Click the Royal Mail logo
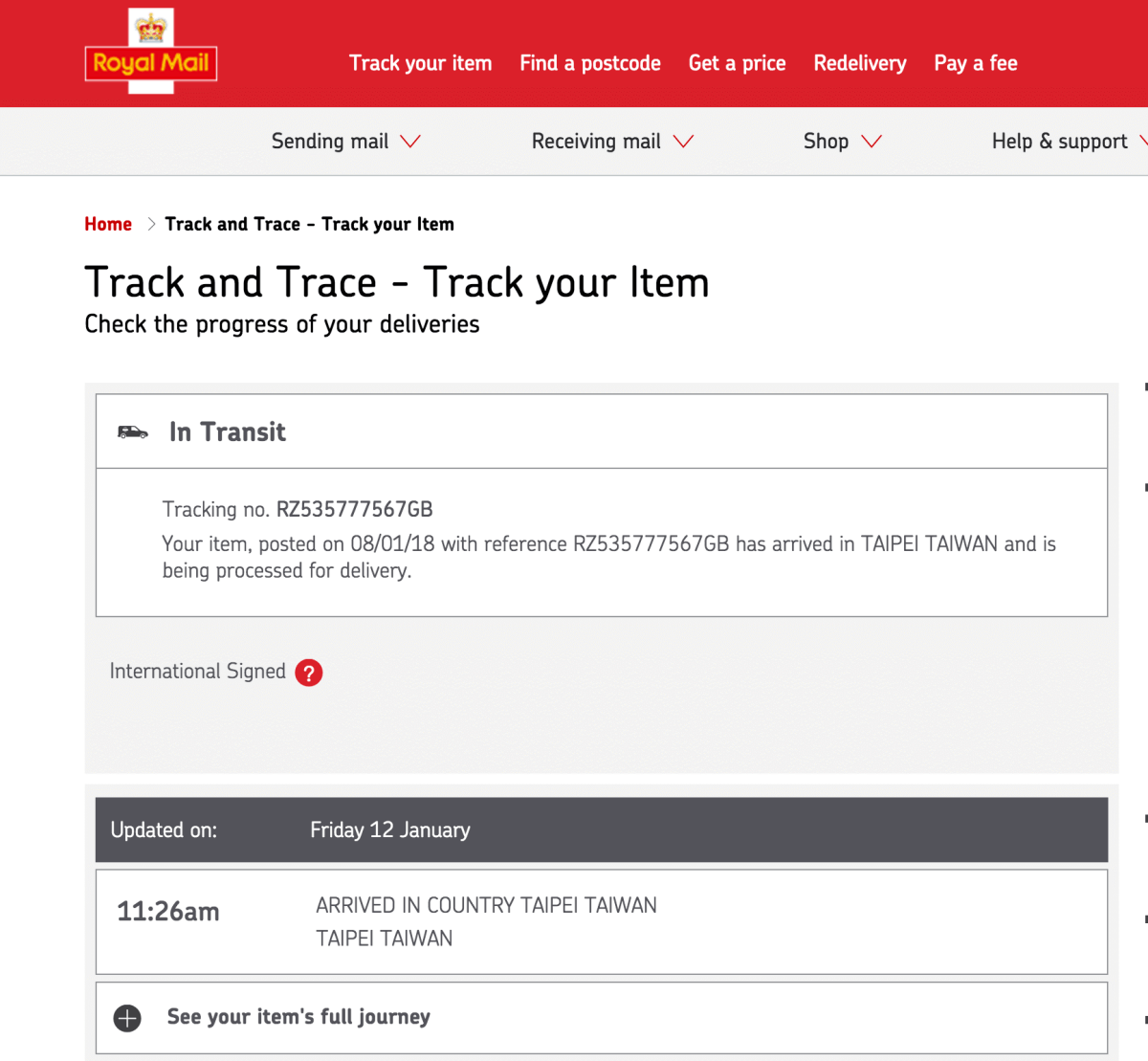 tap(151, 52)
